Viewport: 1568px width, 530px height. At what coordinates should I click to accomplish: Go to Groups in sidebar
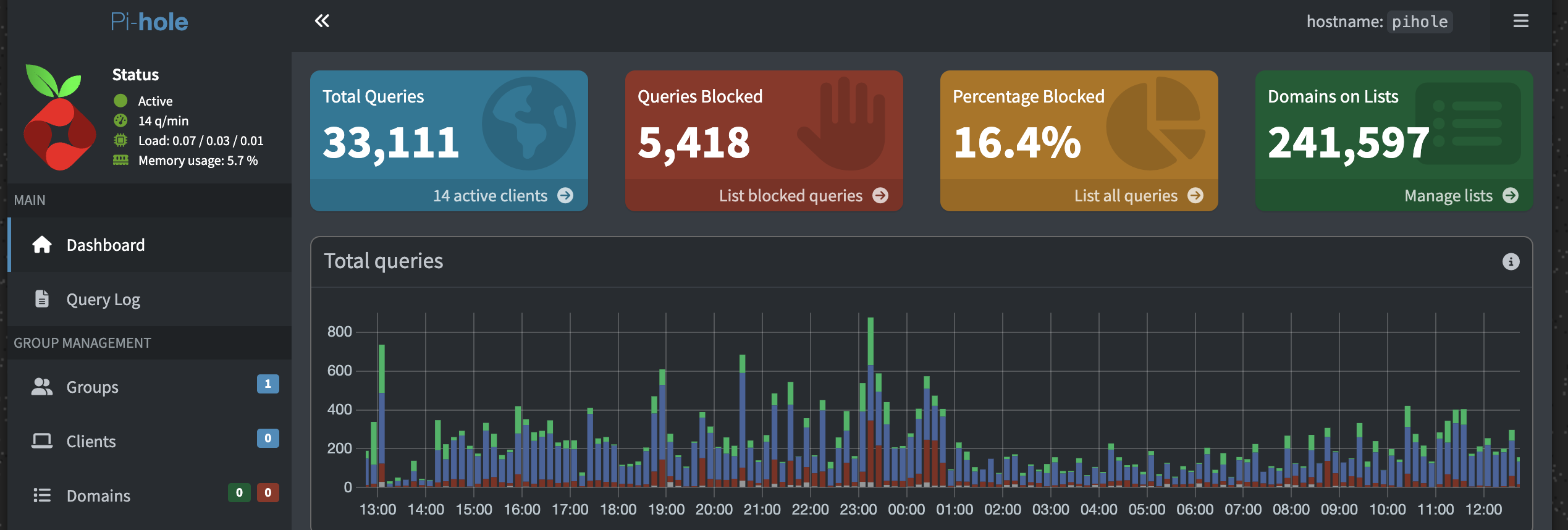point(92,387)
